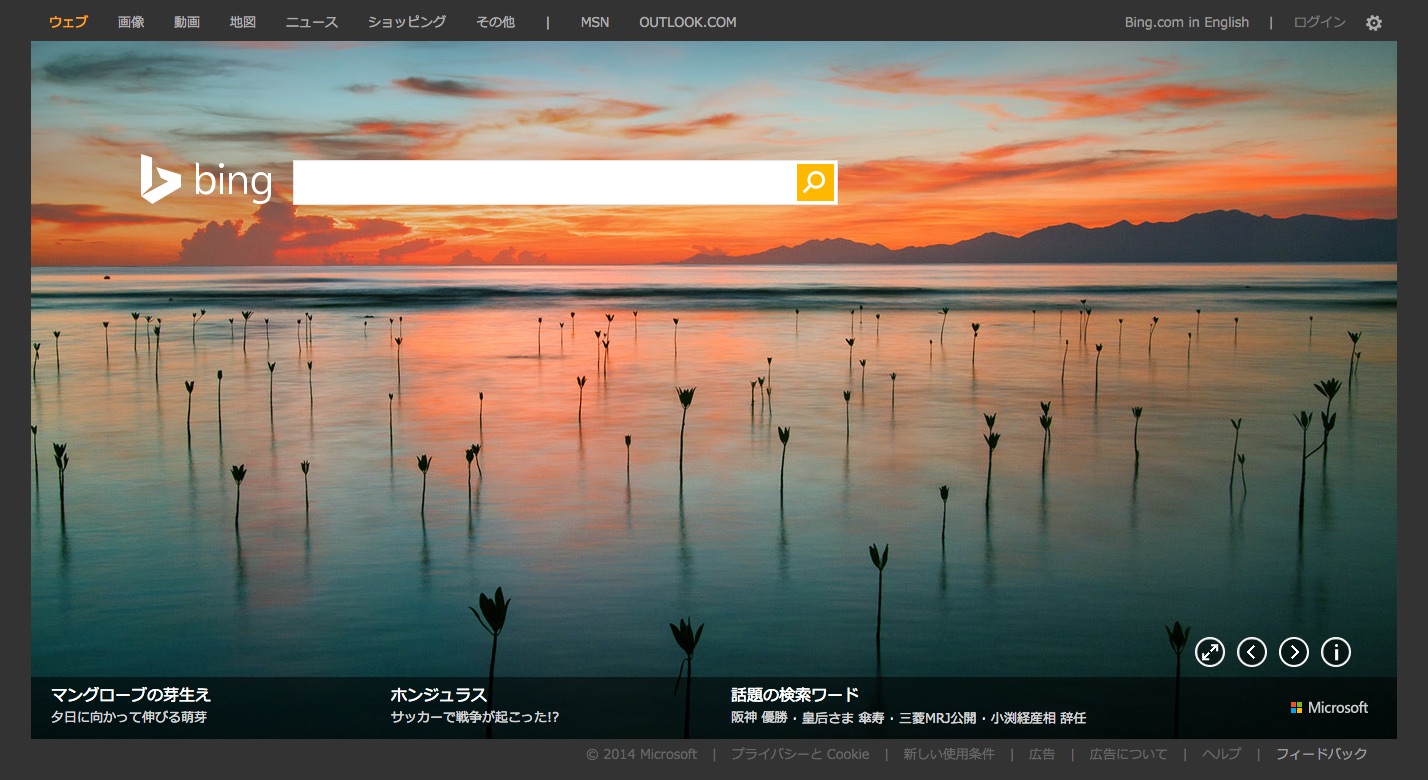Open the マングローブの芽生え story

131,695
